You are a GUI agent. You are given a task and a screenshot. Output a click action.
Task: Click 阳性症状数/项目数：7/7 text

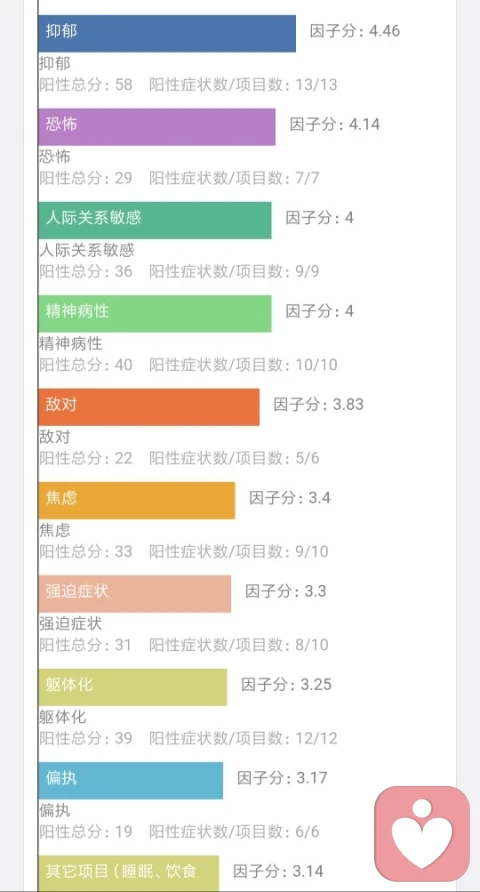[234, 178]
